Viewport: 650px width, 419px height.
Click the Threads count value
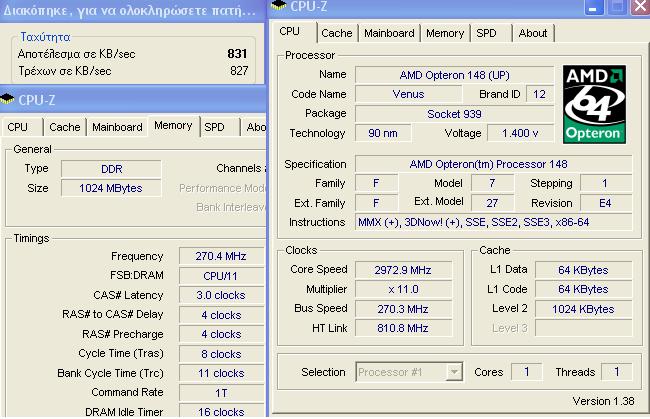coord(616,371)
